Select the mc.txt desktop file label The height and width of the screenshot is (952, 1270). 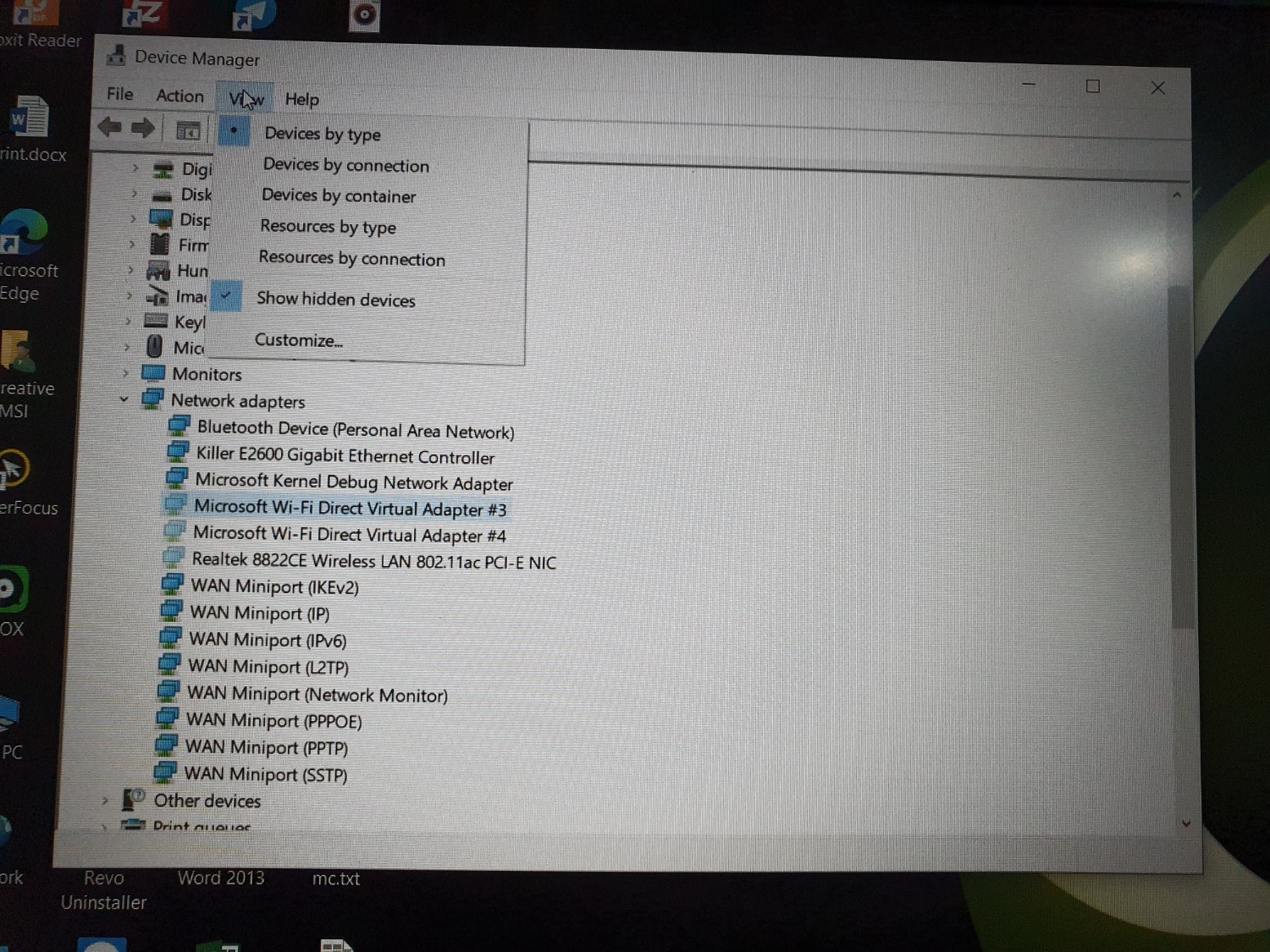tap(336, 878)
